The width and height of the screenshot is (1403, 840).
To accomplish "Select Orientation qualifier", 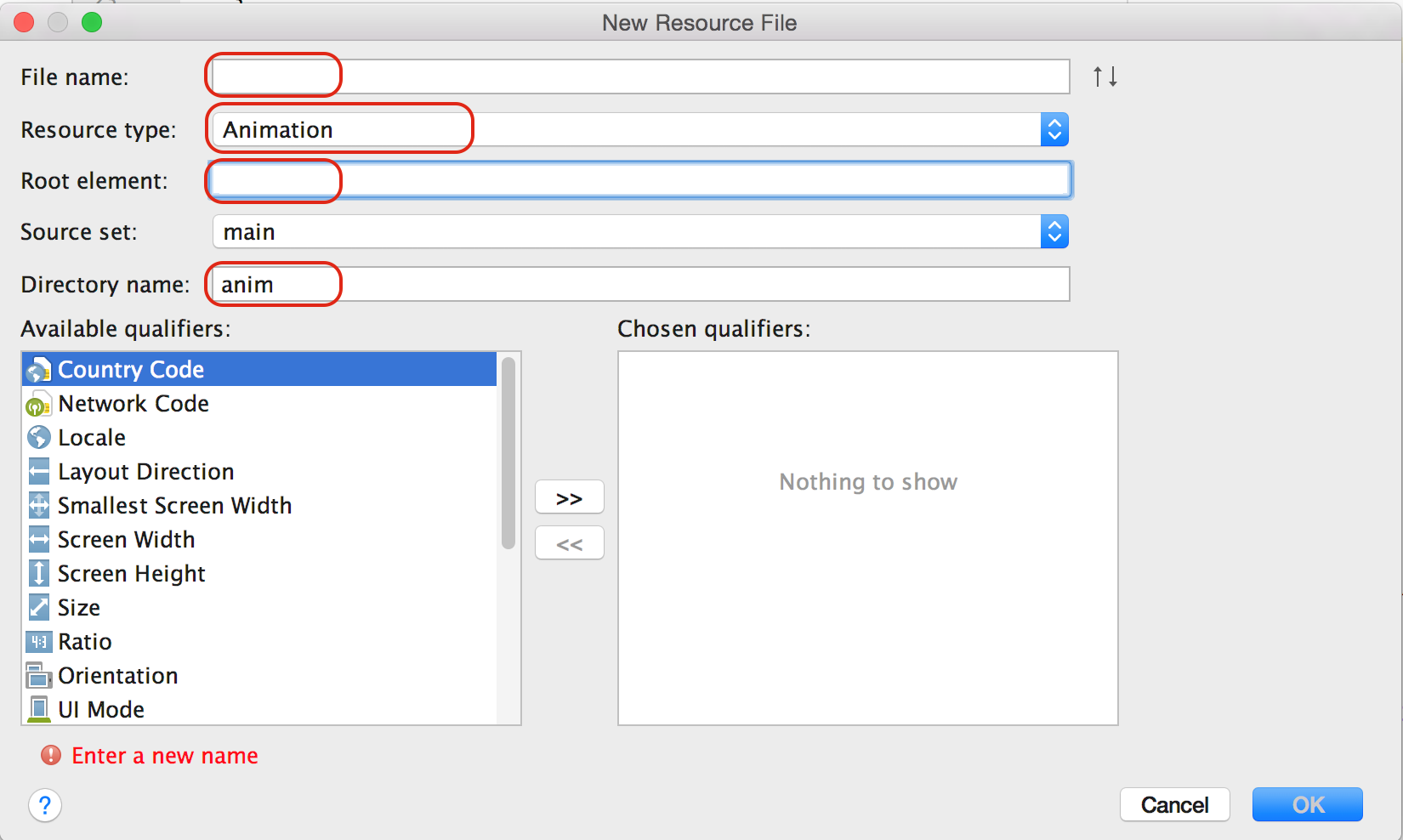I will [259, 675].
